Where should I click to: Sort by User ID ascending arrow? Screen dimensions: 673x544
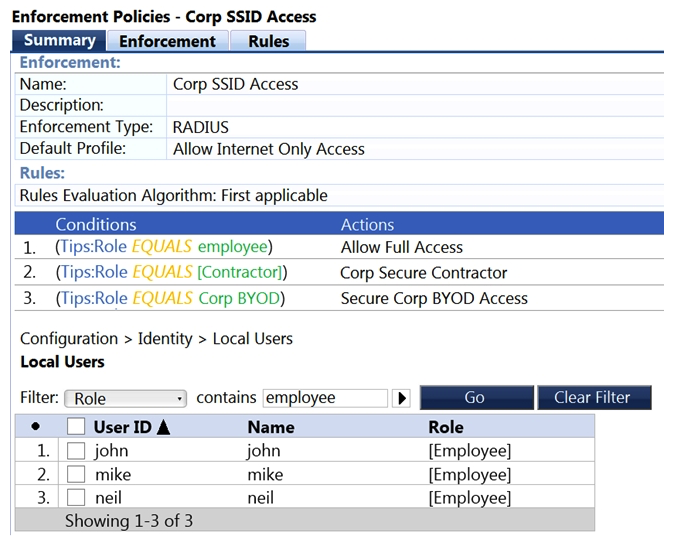pyautogui.click(x=164, y=428)
